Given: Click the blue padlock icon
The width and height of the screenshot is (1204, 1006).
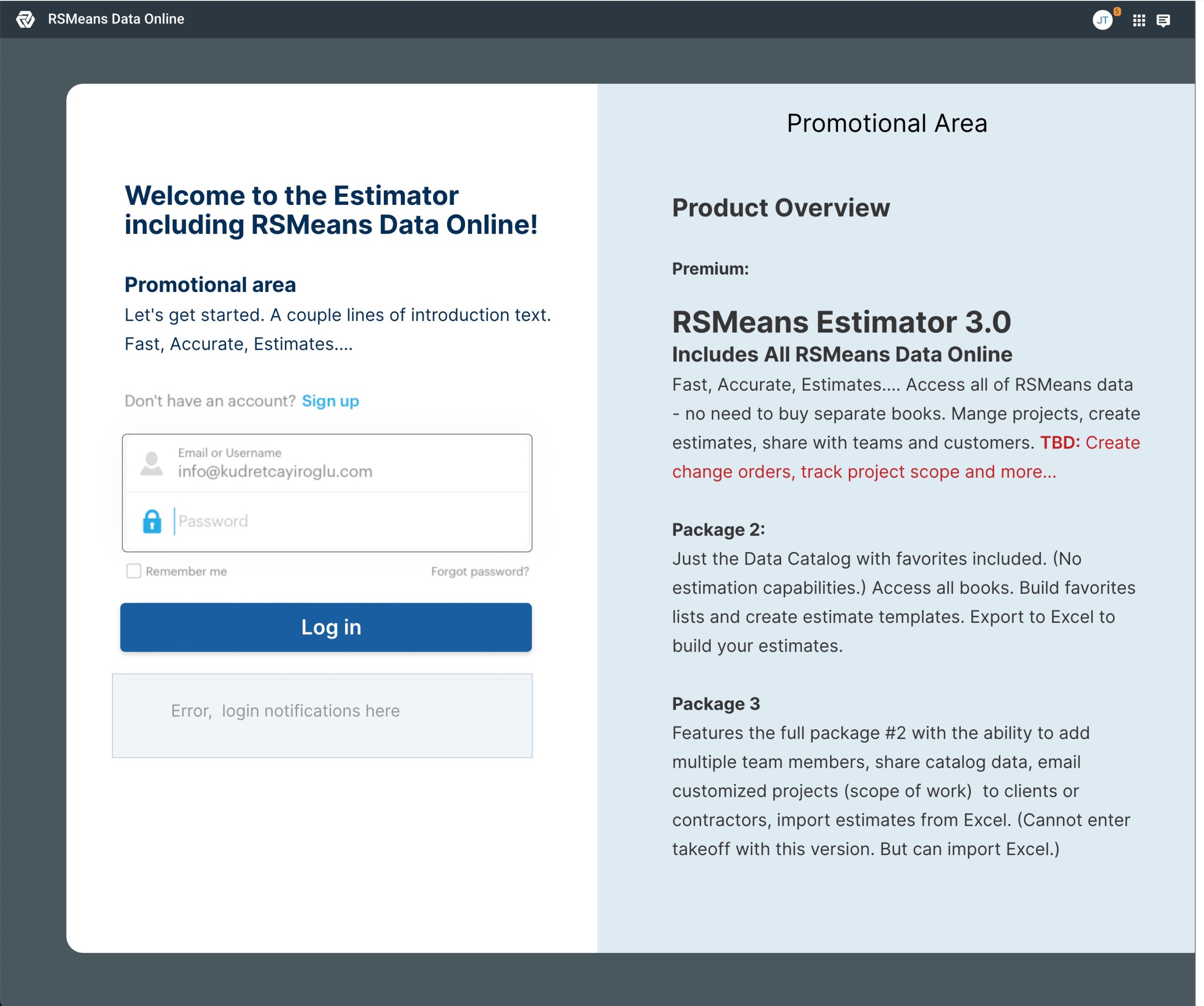Looking at the screenshot, I should pyautogui.click(x=152, y=521).
